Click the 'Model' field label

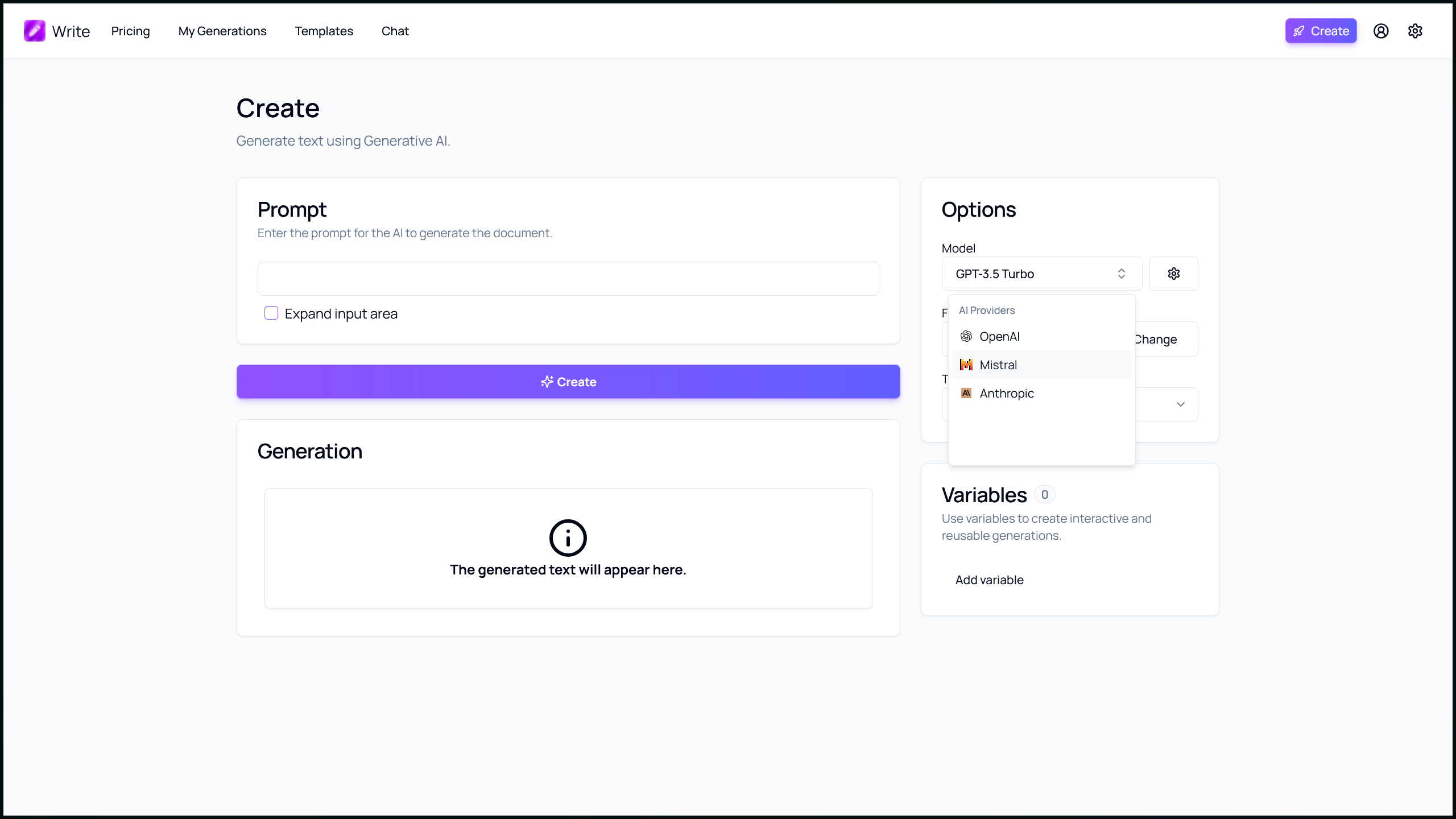[x=958, y=248]
